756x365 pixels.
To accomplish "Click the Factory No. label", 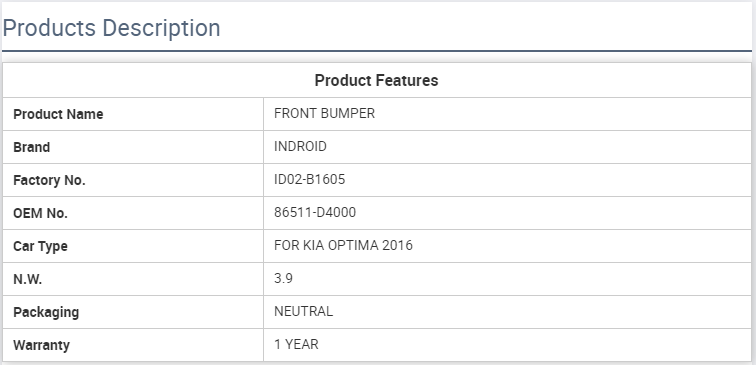I will [49, 180].
